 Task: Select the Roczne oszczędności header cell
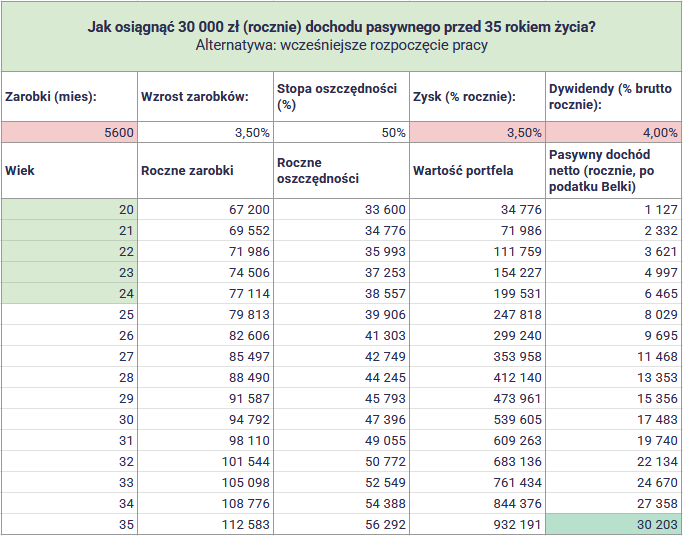[341, 171]
